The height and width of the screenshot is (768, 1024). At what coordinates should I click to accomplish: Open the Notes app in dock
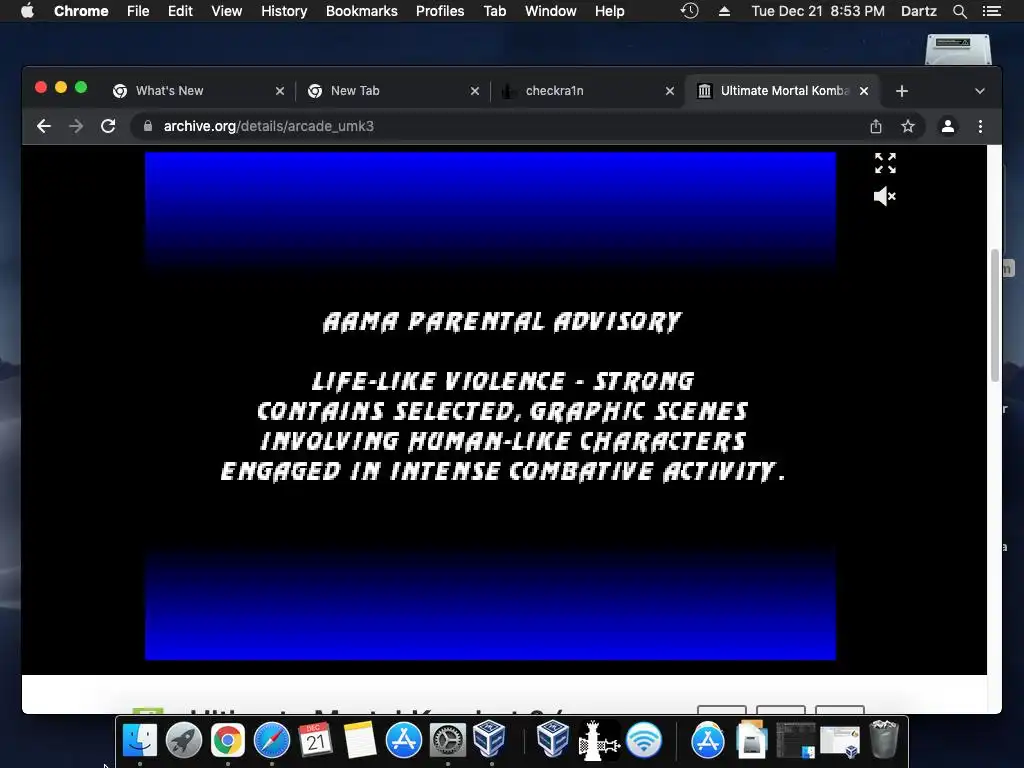coord(360,740)
